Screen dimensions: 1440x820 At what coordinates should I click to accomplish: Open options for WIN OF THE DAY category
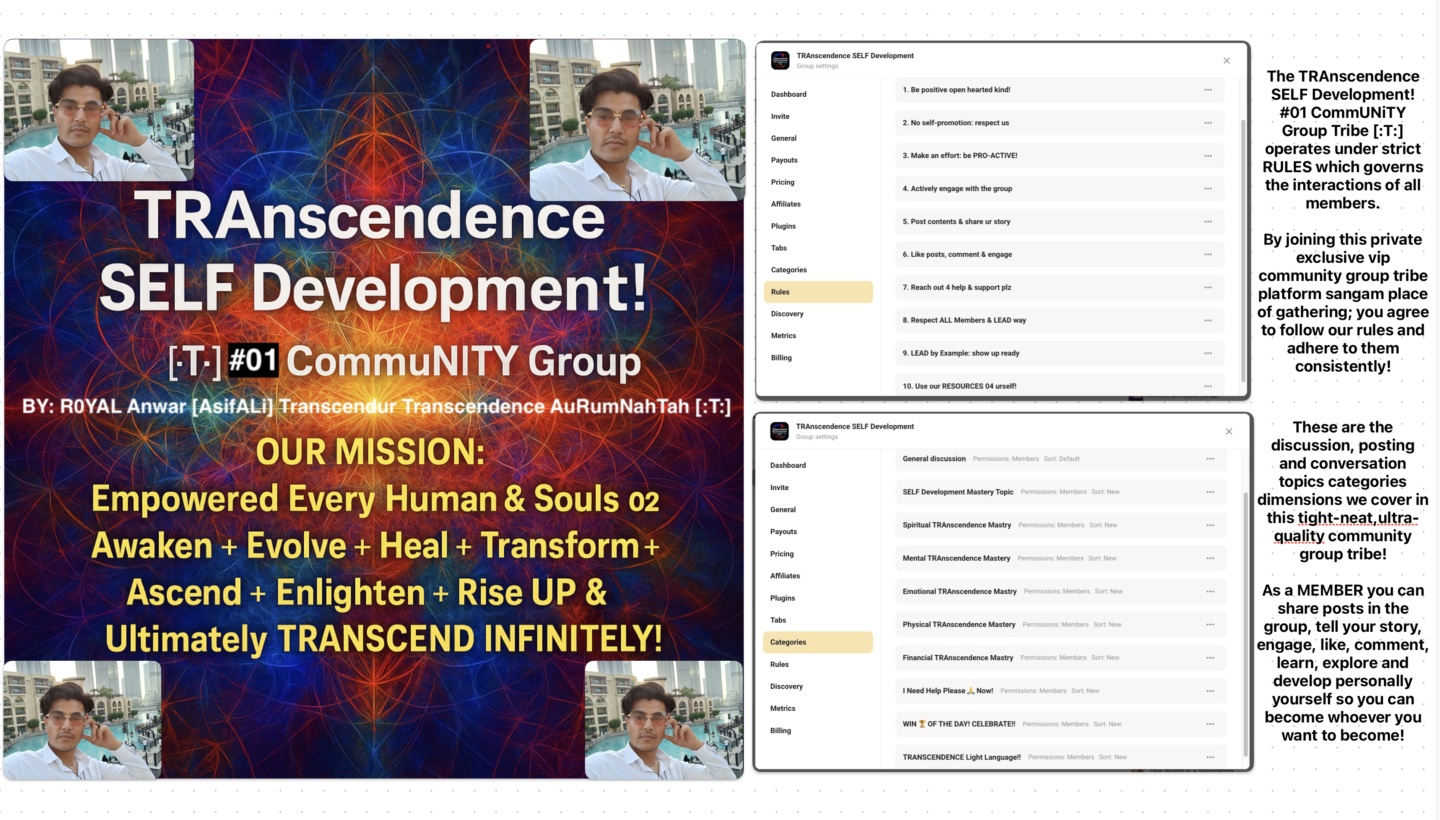pos(1210,724)
